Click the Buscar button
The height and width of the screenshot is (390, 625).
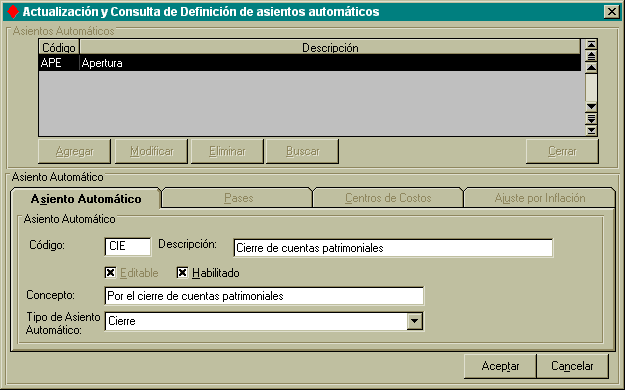click(303, 151)
